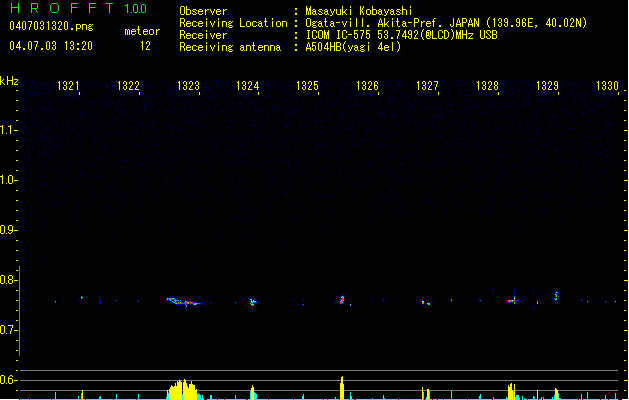Click the tall yellow intensity bar between 1325 and 1326
The image size is (629, 400).
click(342, 388)
